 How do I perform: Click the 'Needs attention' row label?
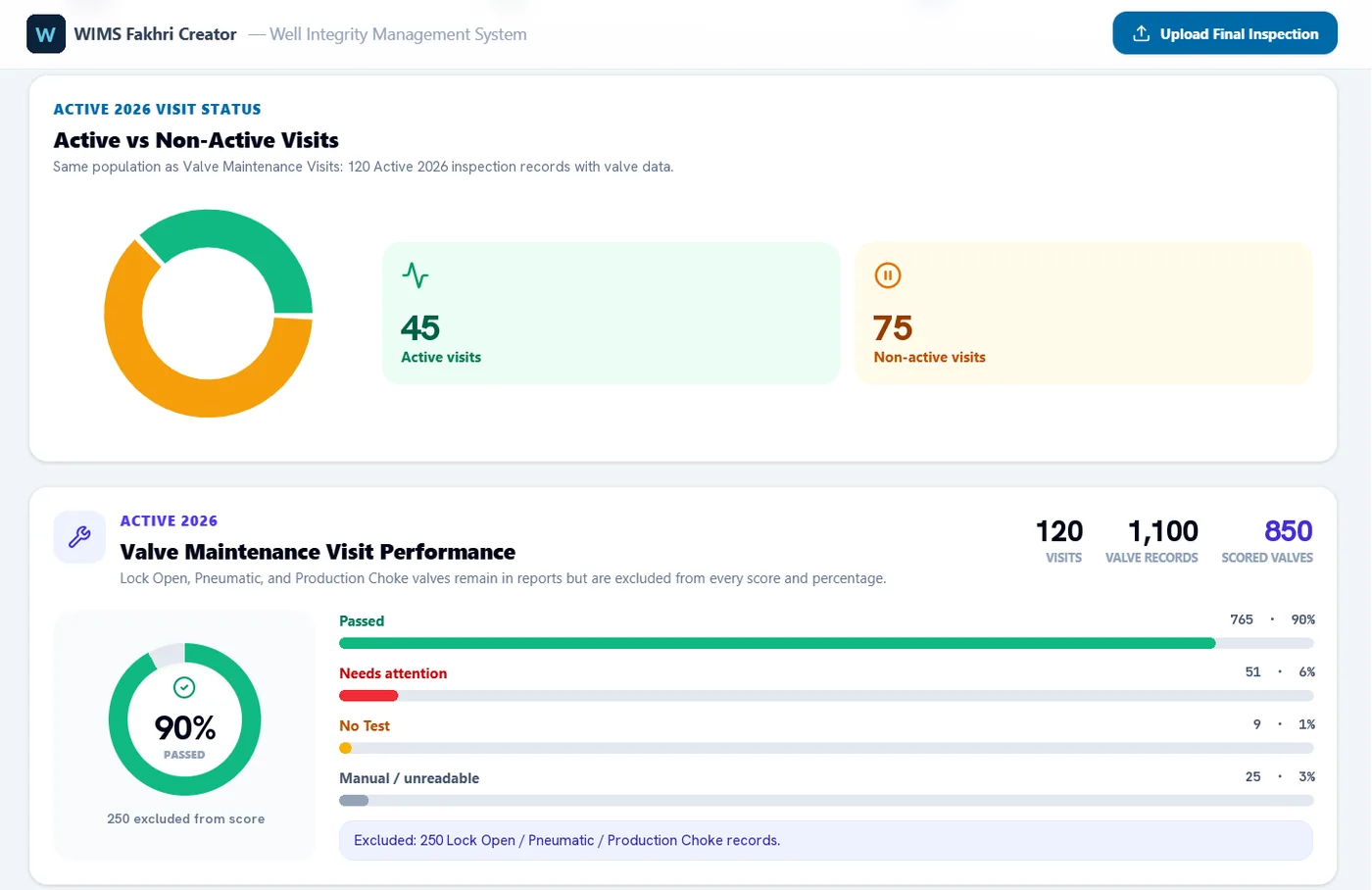coord(393,673)
